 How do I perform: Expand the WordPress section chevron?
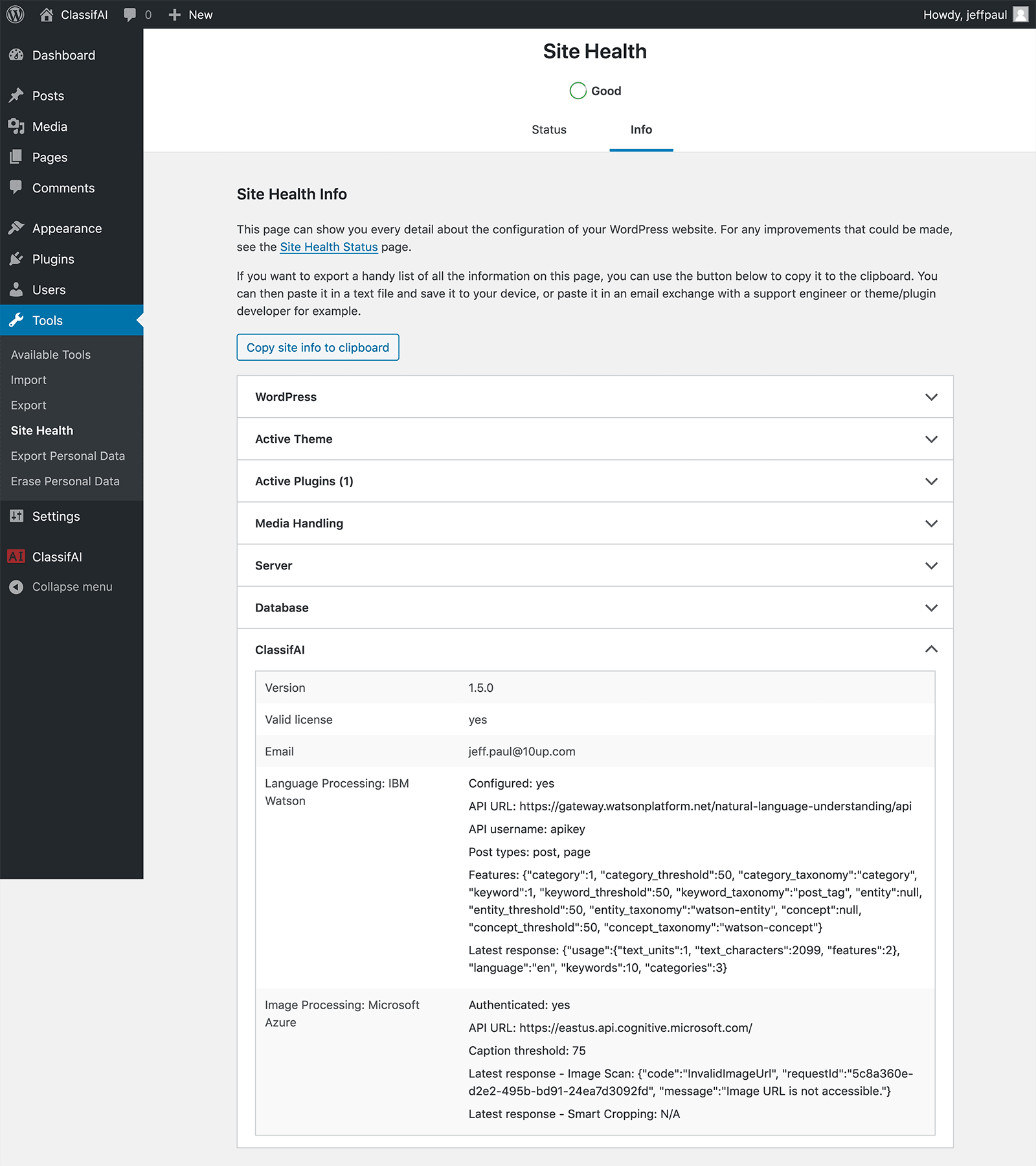(931, 397)
